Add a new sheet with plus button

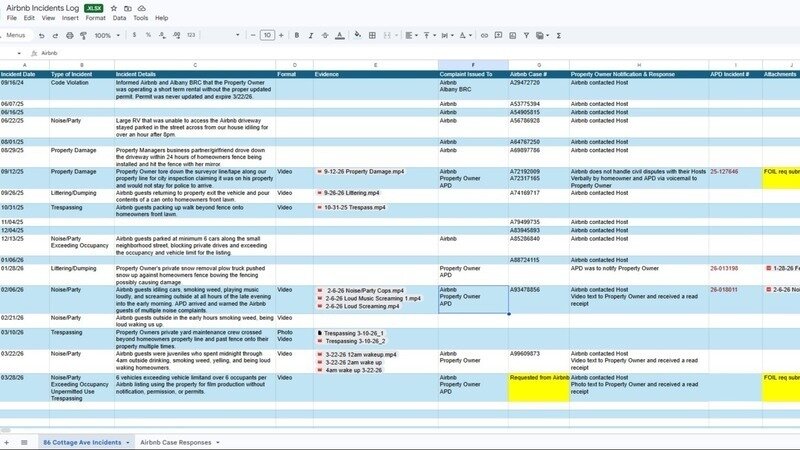coord(8,441)
